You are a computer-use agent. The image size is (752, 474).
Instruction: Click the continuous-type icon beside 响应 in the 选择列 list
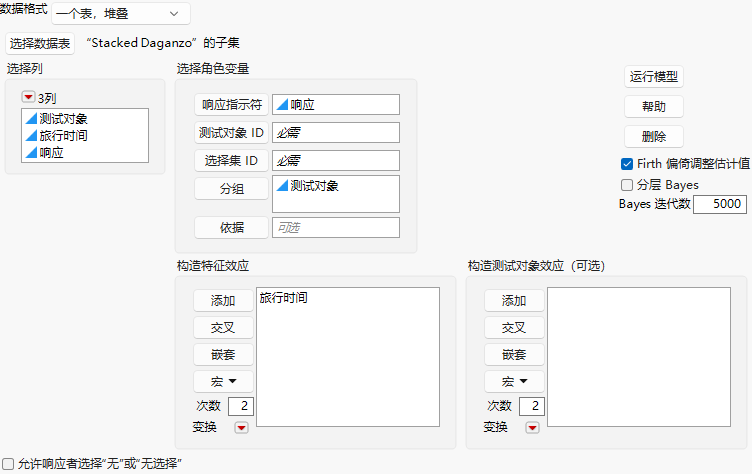(31, 153)
